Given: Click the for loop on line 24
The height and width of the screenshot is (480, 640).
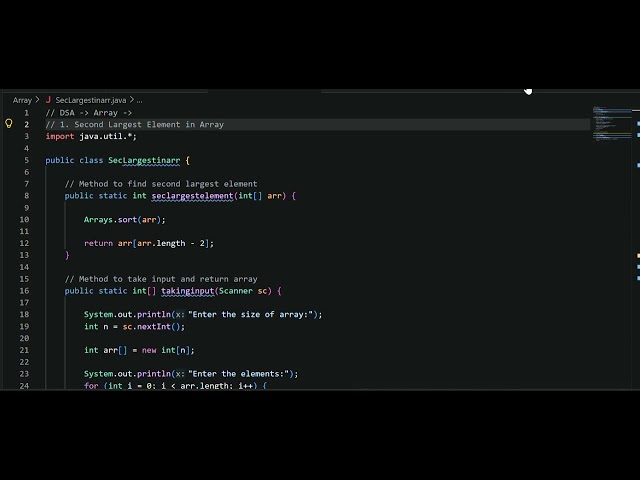Looking at the screenshot, I should tap(175, 385).
